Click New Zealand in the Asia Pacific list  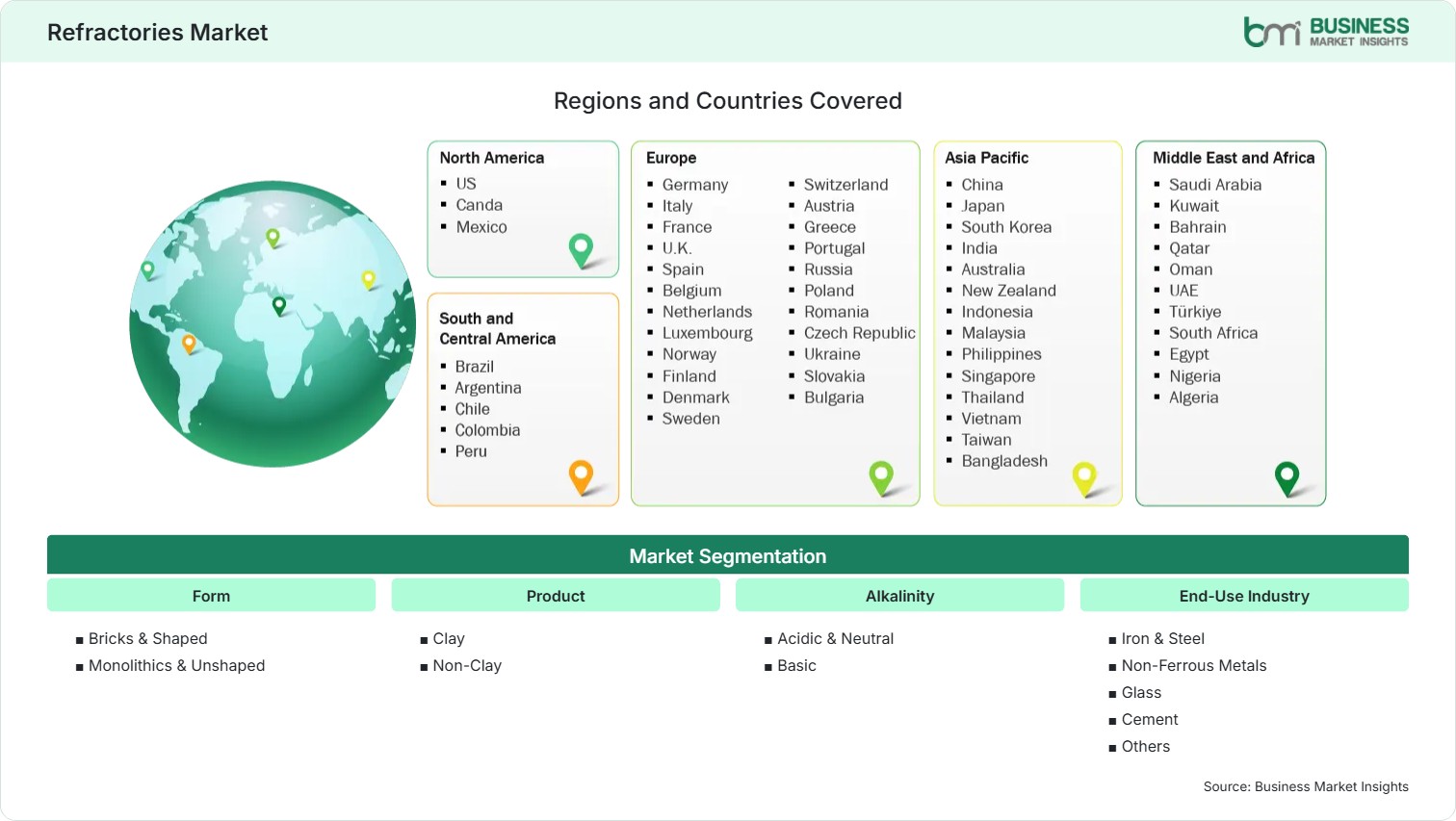(x=1008, y=291)
